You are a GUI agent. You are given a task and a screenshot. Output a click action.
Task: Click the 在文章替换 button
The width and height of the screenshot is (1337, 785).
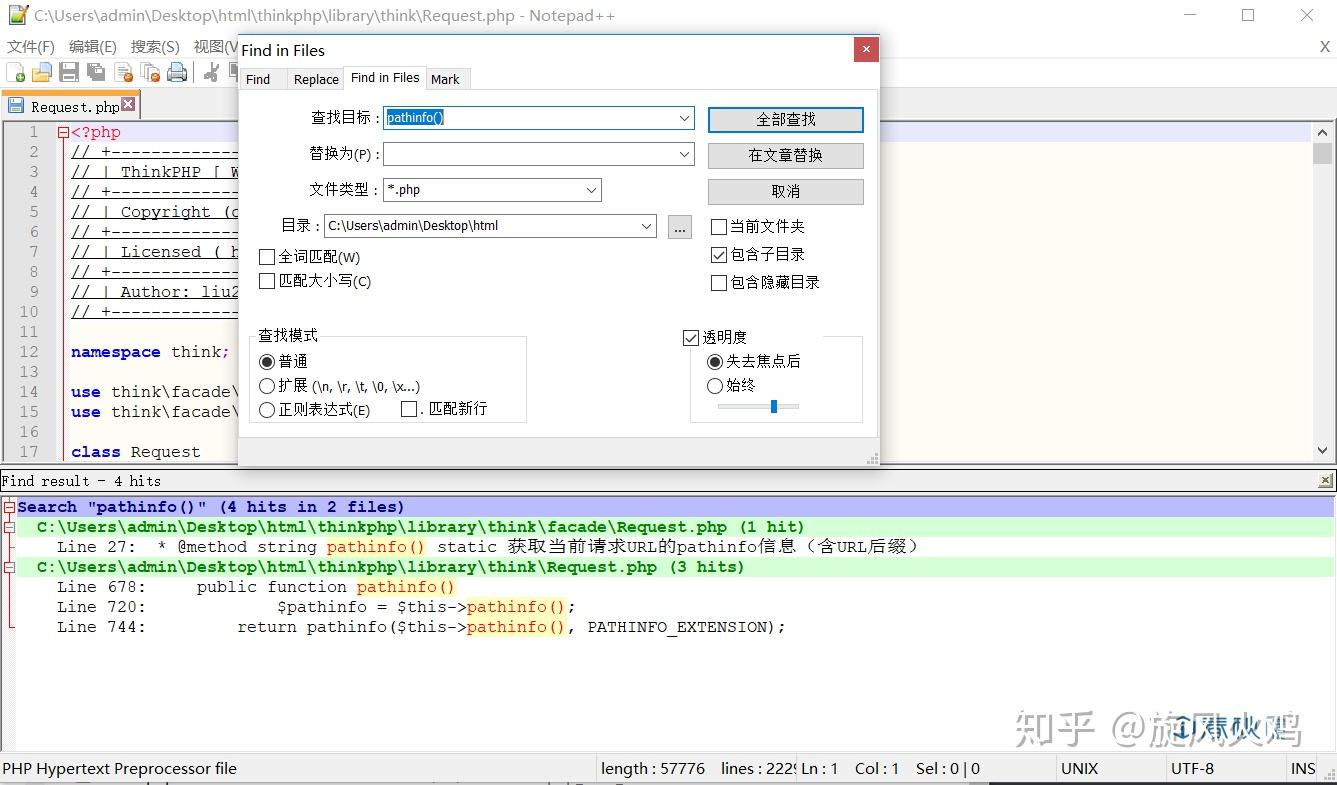point(786,156)
